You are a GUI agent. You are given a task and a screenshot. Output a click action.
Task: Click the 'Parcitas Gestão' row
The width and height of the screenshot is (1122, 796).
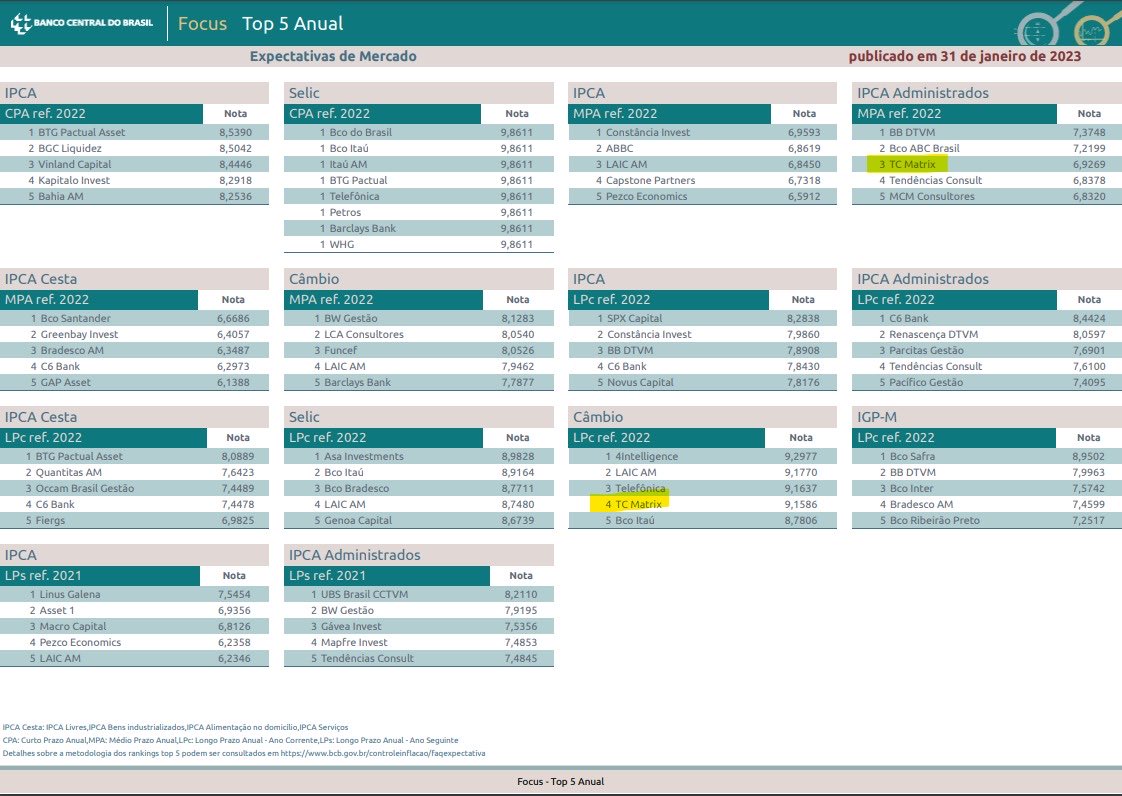coord(987,350)
